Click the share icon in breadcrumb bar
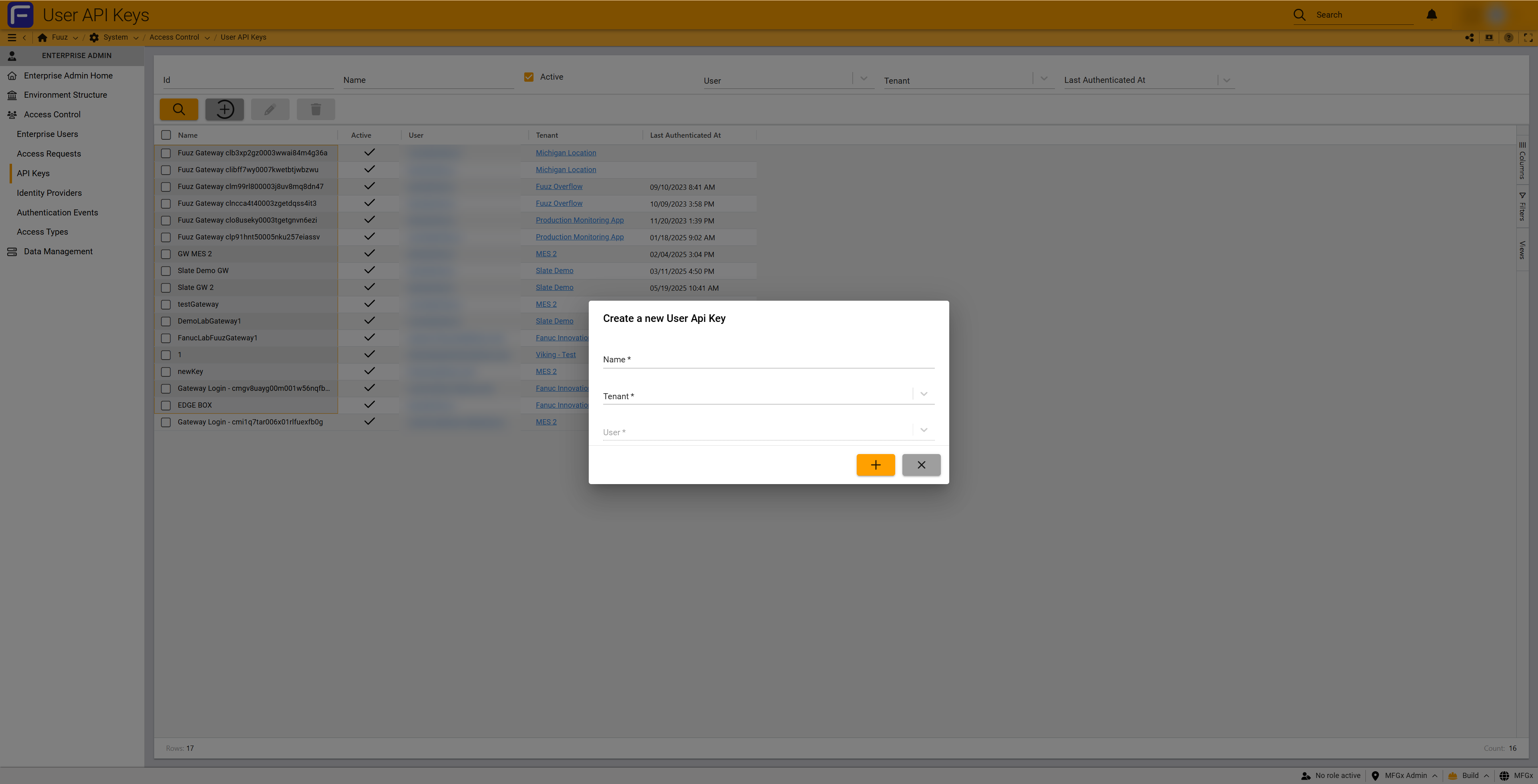This screenshot has width=1538, height=784. 1470,38
